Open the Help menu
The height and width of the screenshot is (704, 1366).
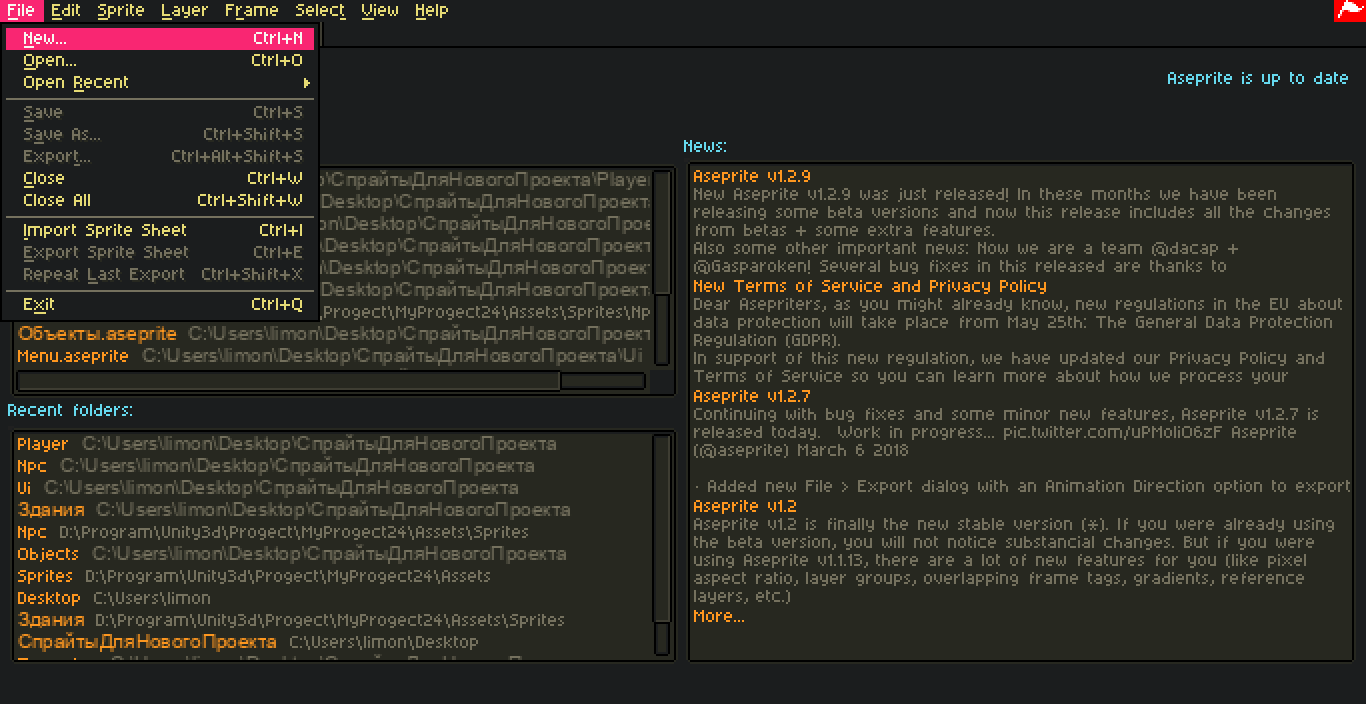click(431, 11)
